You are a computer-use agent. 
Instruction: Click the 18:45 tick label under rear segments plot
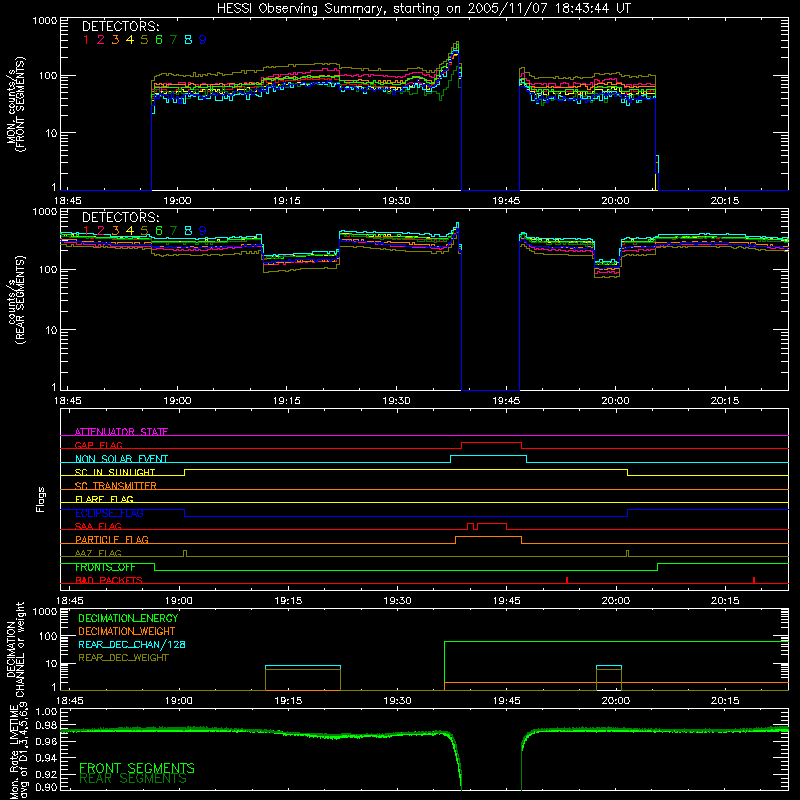click(68, 401)
